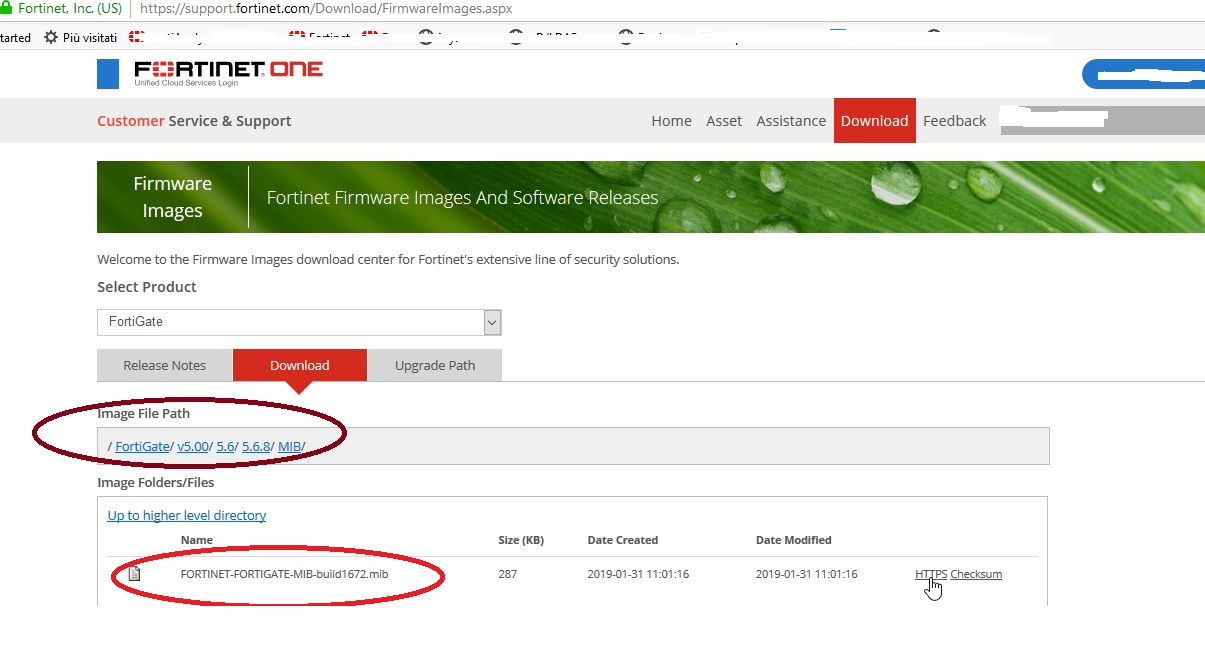The width and height of the screenshot is (1205, 648).
Task: Click the Date Modified value 2019-01-31 11:01:16
Action: 807,574
